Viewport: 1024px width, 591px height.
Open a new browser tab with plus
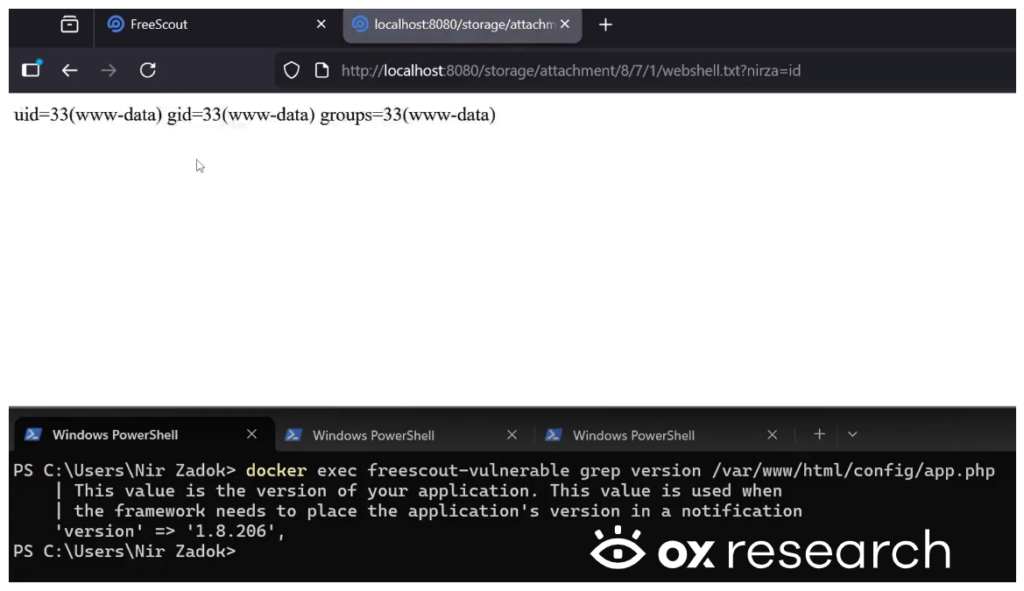tap(605, 24)
